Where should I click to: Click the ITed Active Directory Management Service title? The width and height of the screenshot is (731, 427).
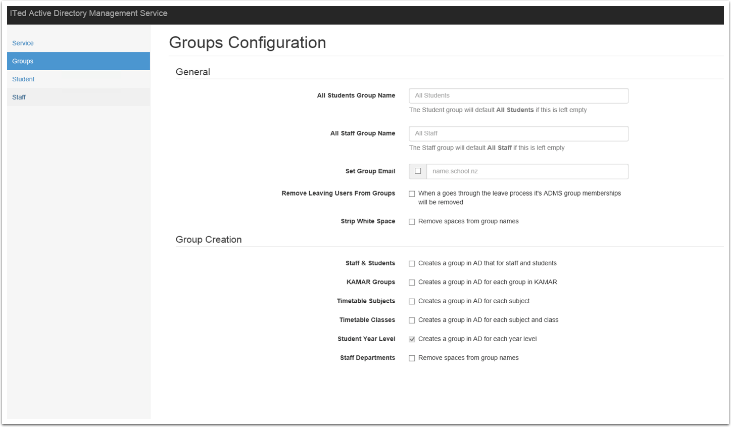point(87,13)
